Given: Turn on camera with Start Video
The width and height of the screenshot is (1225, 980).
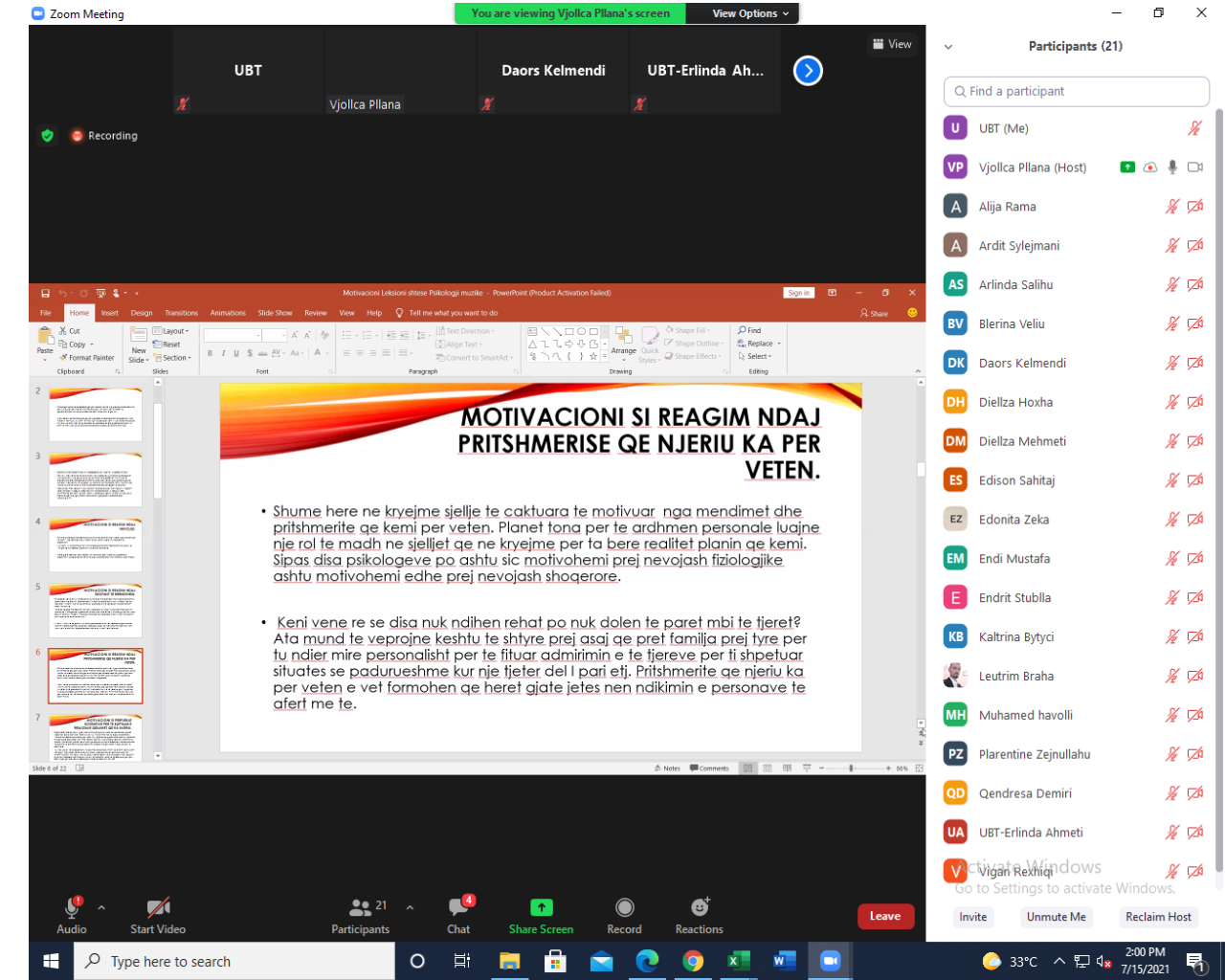Looking at the screenshot, I should 158,908.
